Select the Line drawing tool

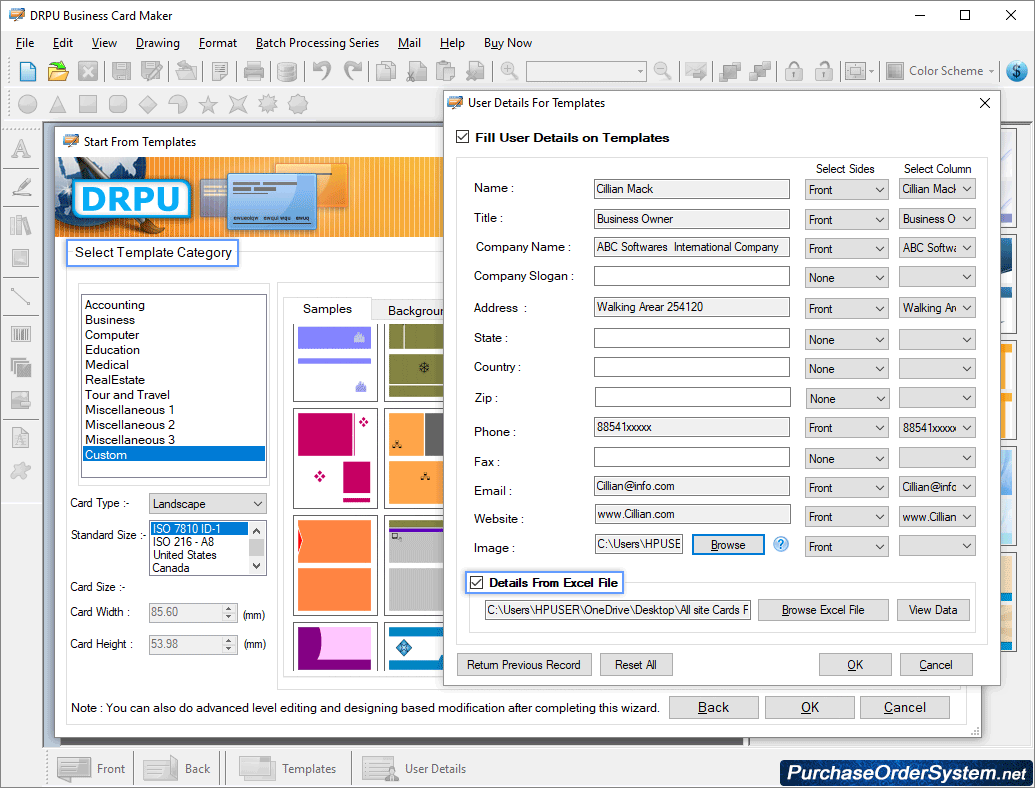point(21,297)
